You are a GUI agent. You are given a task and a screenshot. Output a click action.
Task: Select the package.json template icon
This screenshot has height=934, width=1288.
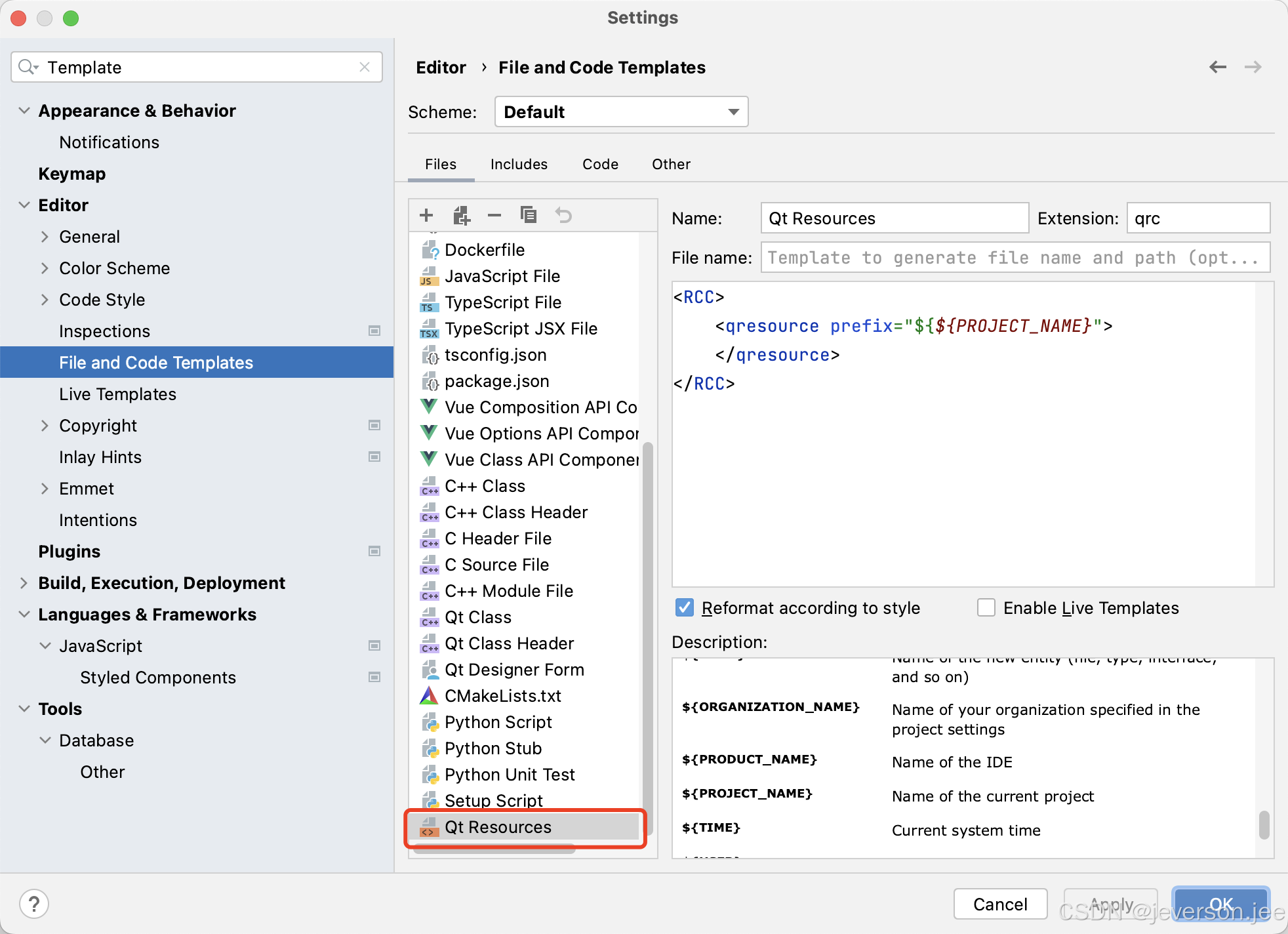coord(430,381)
